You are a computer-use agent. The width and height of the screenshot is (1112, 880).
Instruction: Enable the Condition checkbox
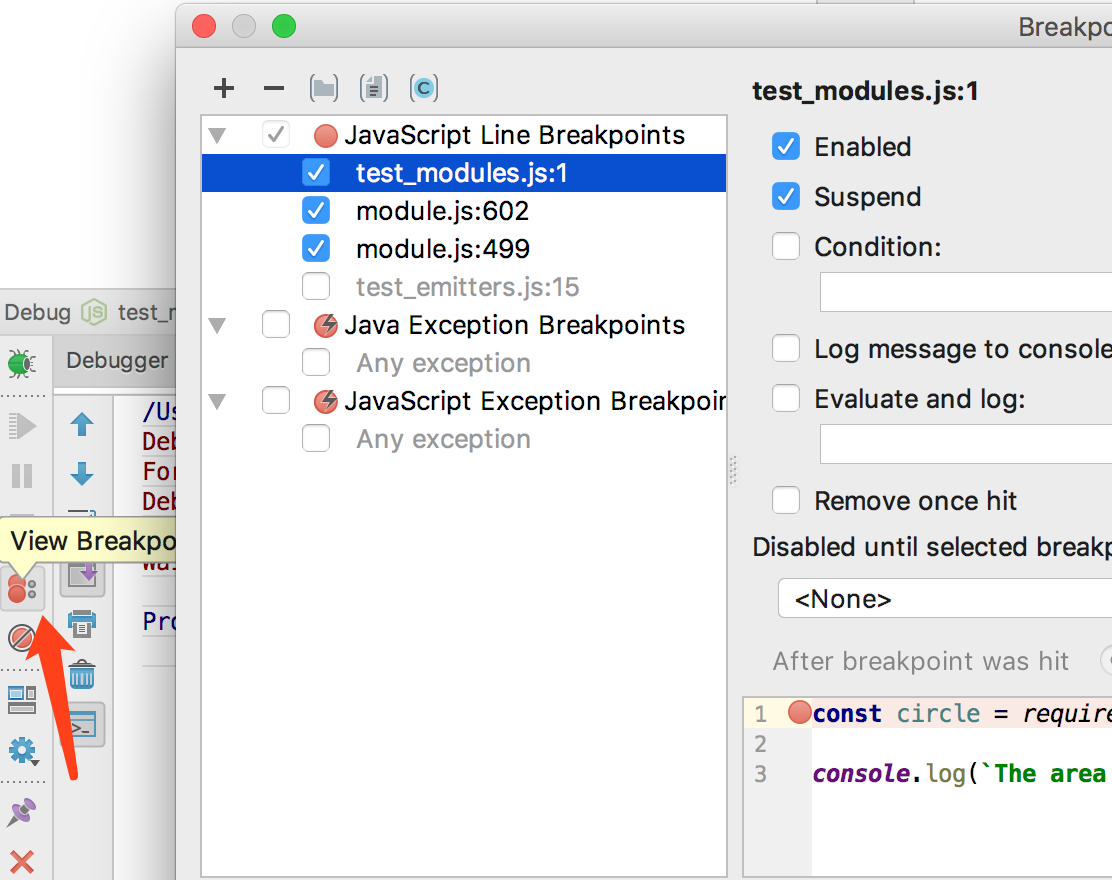click(x=786, y=246)
